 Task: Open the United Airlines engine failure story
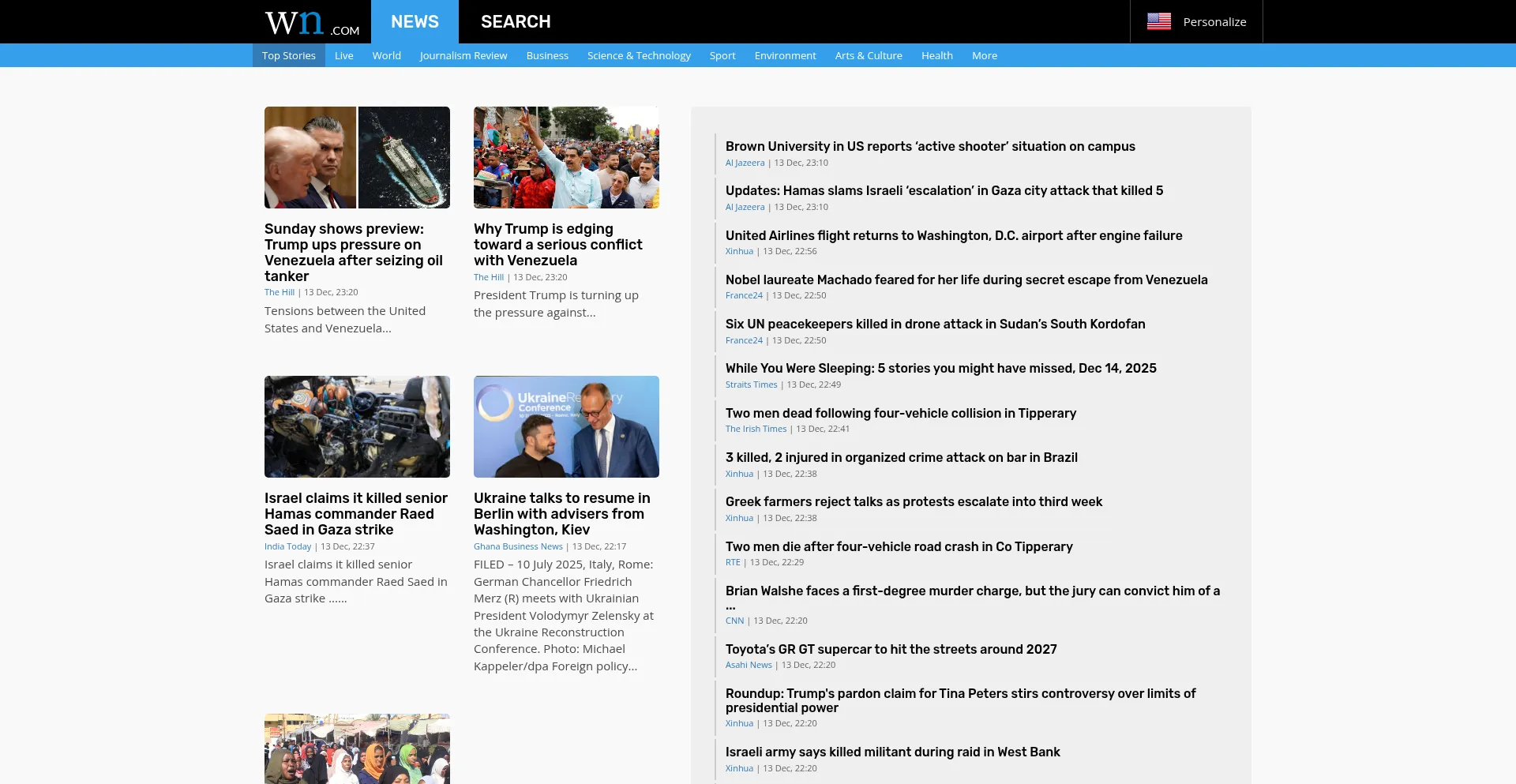(953, 236)
